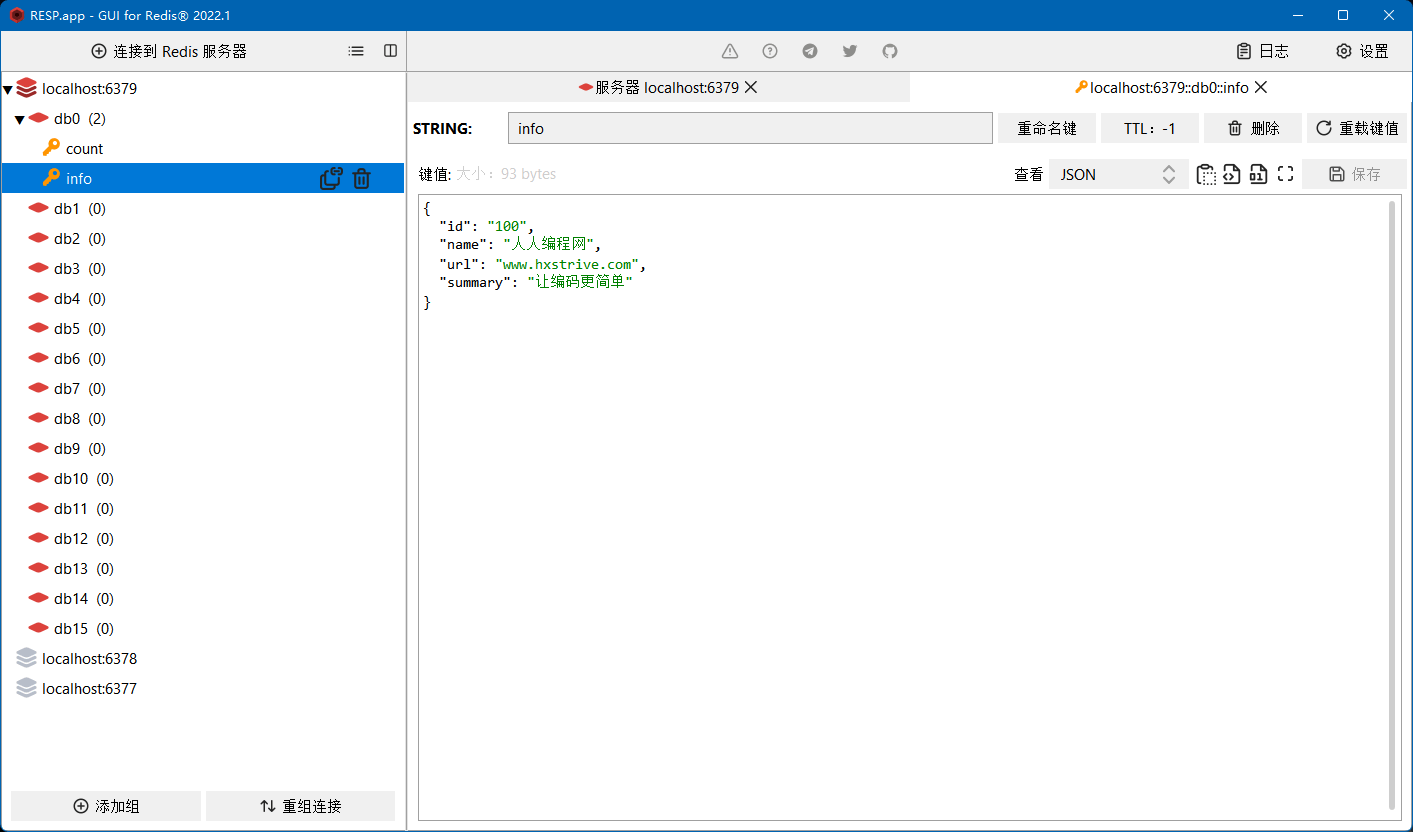
Task: Toggle full screen value editor icon
Action: tap(1286, 174)
